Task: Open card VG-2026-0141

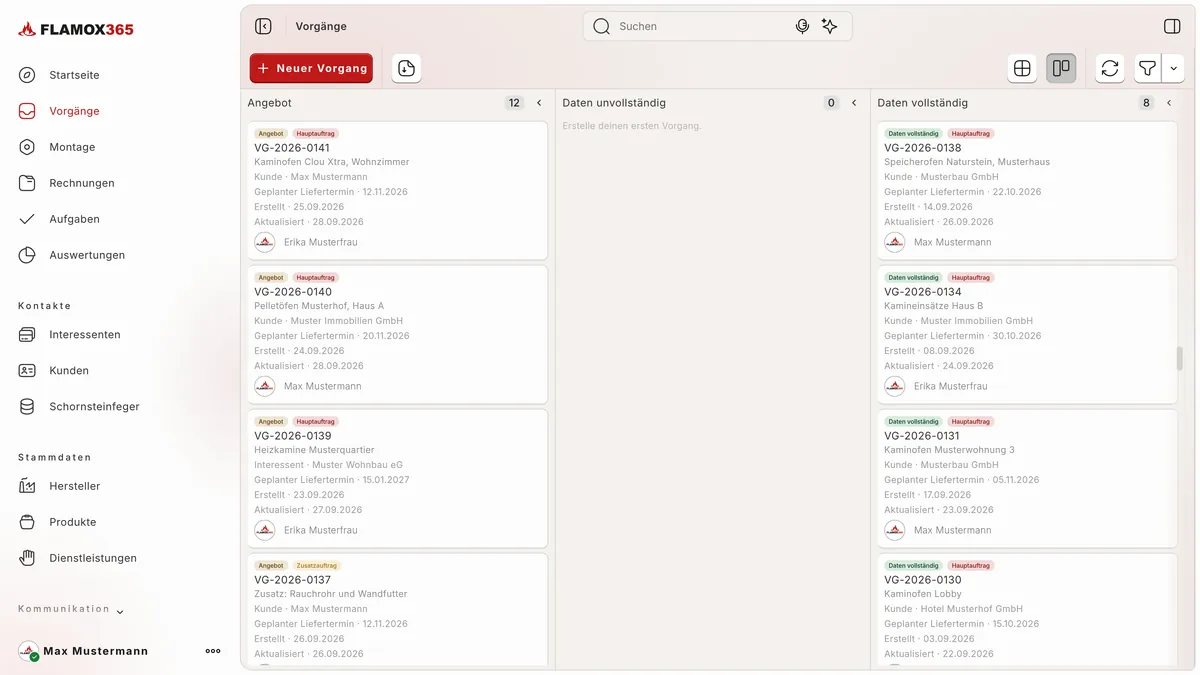Action: tap(398, 191)
